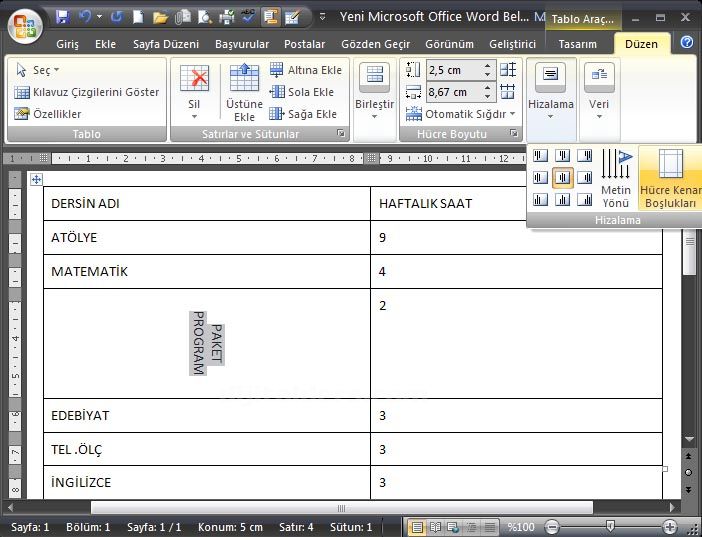Viewport: 702px width, 537px height.
Task: Click Sola Ekle insert left button
Action: click(302, 92)
